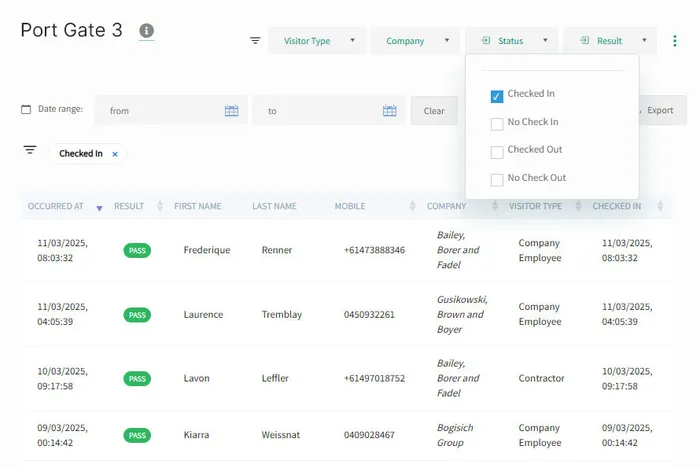Tick the No Check In checkbox
700x468 pixels.
click(497, 124)
